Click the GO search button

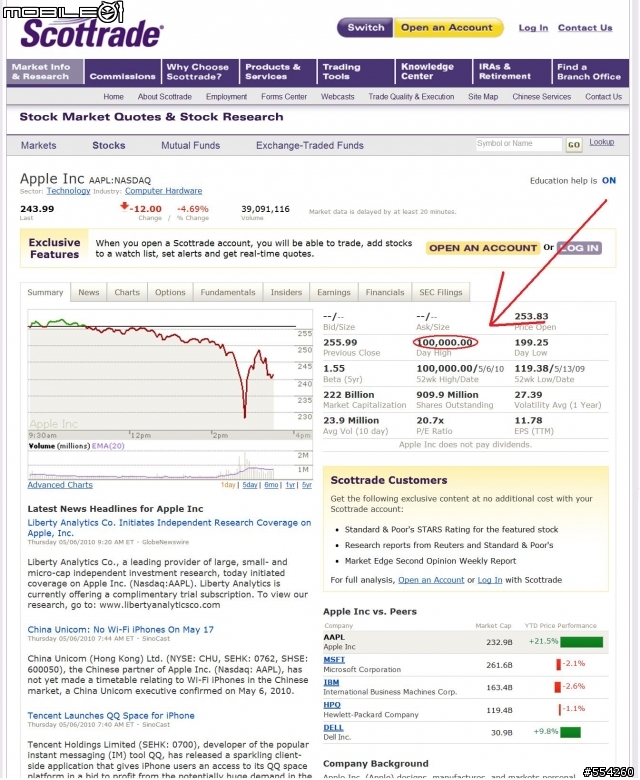point(574,145)
